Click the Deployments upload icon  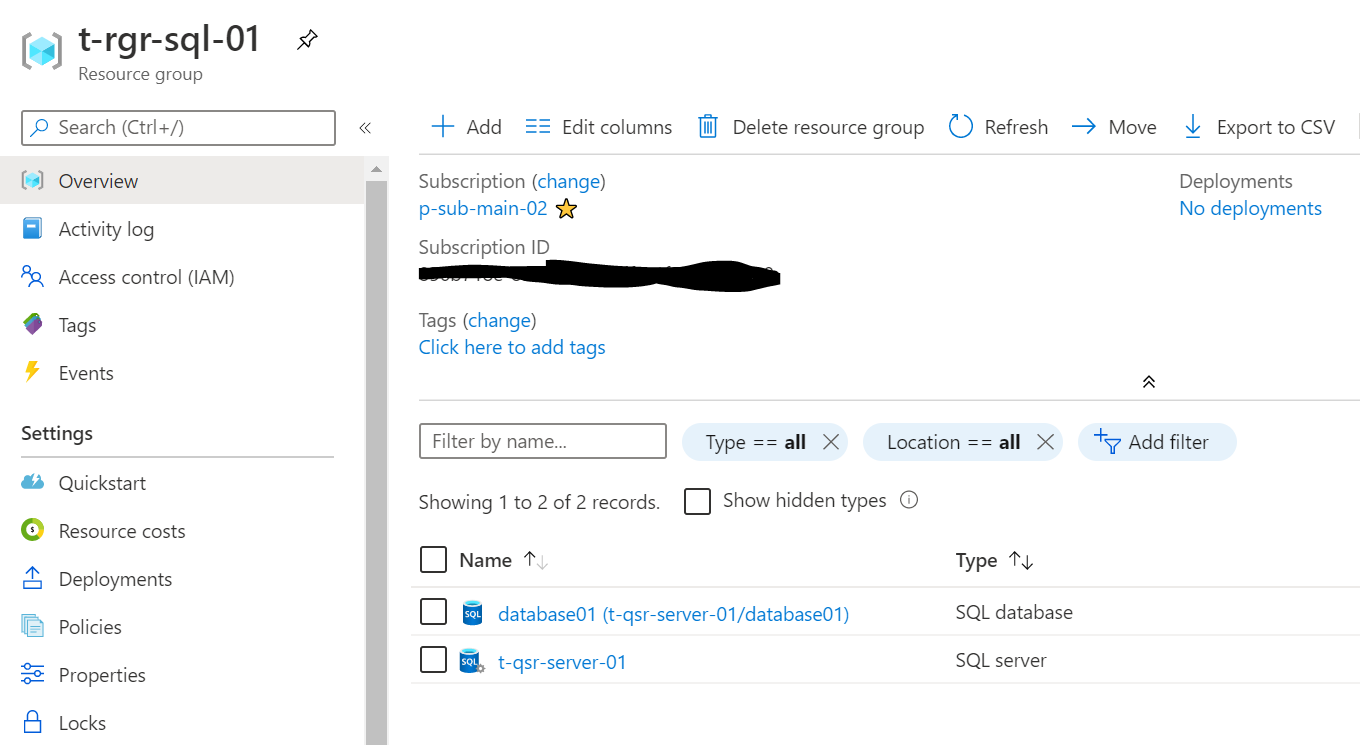click(x=33, y=578)
